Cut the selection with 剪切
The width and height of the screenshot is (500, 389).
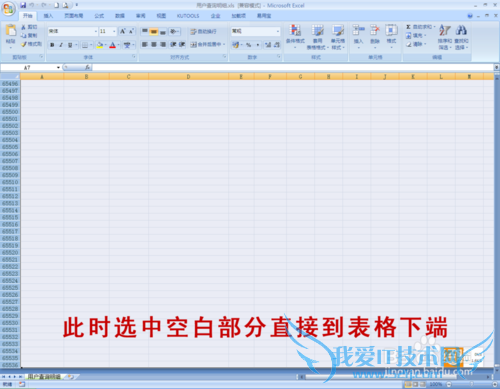29,27
